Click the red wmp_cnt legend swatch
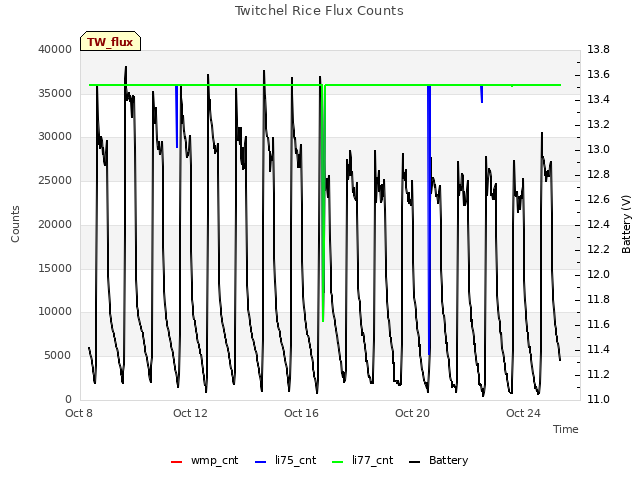Screen dimensions: 640x480 [176, 462]
